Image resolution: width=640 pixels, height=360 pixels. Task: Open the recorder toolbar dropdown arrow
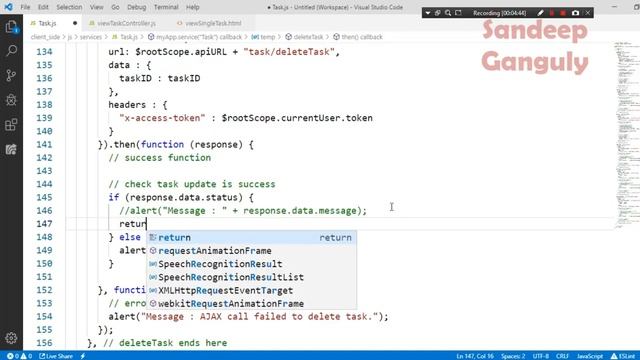click(x=428, y=13)
